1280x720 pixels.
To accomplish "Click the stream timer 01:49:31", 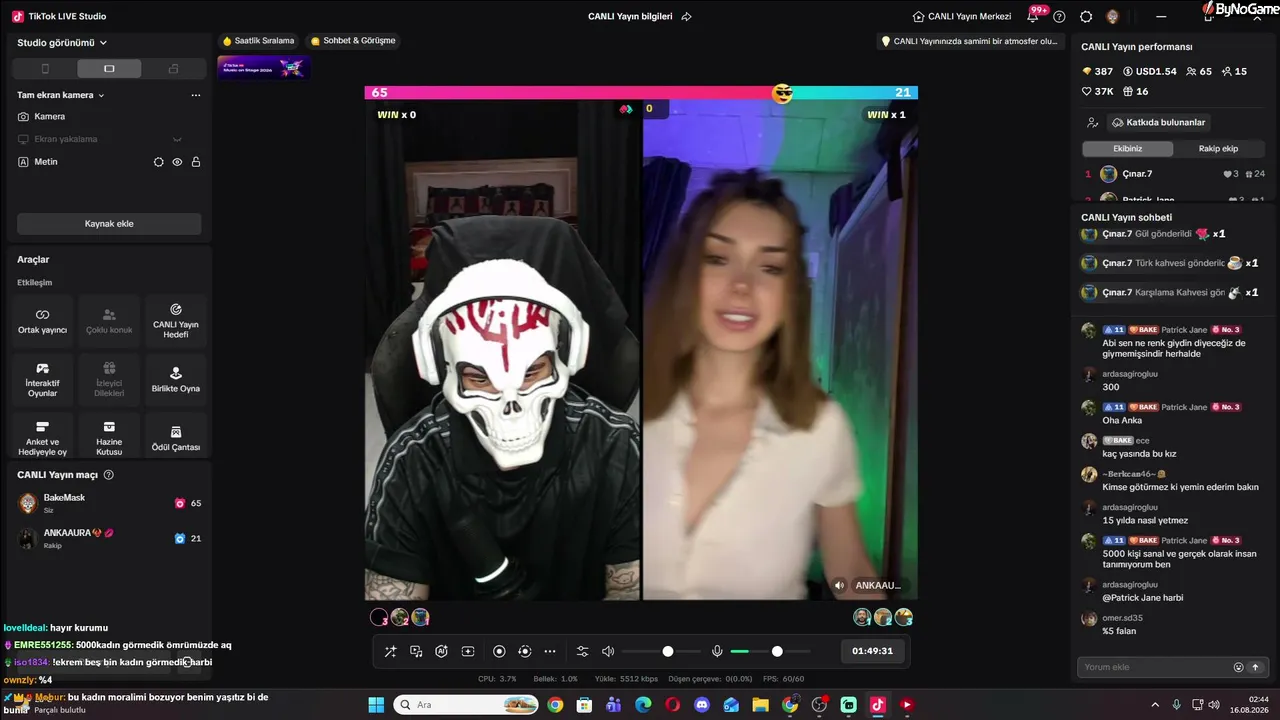I will click(872, 651).
